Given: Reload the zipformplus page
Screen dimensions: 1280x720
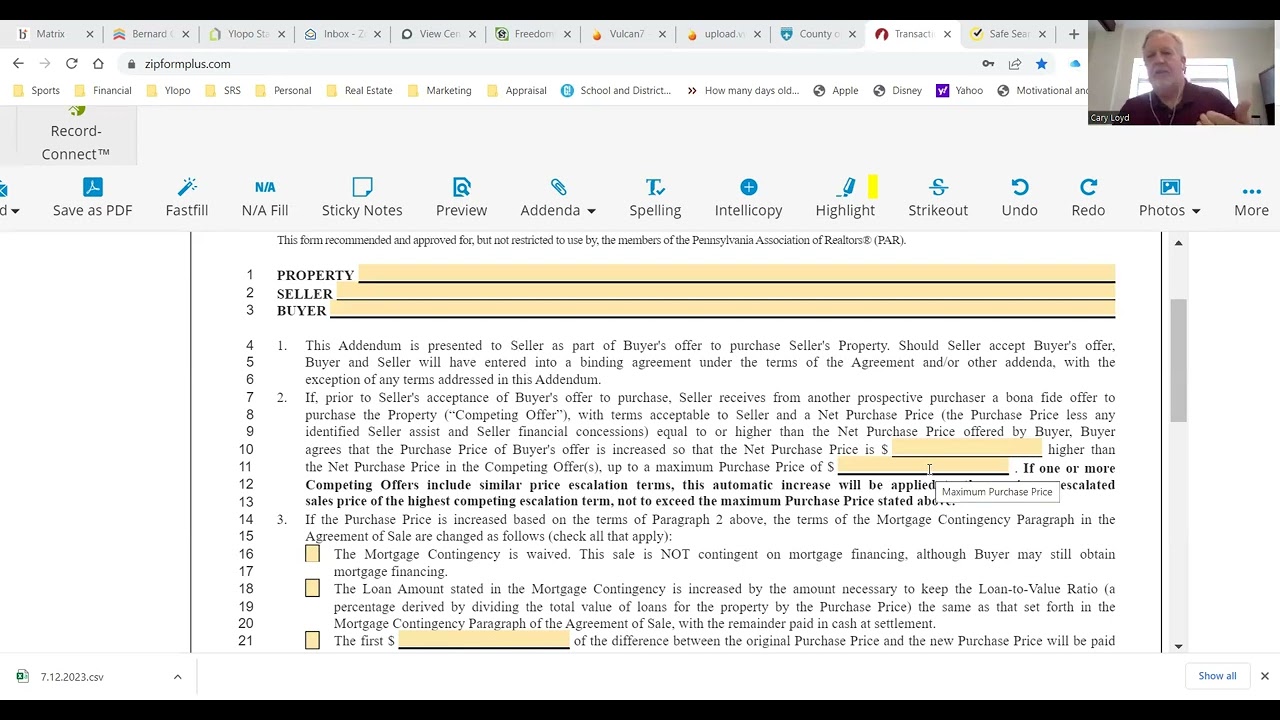Looking at the screenshot, I should pyautogui.click(x=72, y=63).
